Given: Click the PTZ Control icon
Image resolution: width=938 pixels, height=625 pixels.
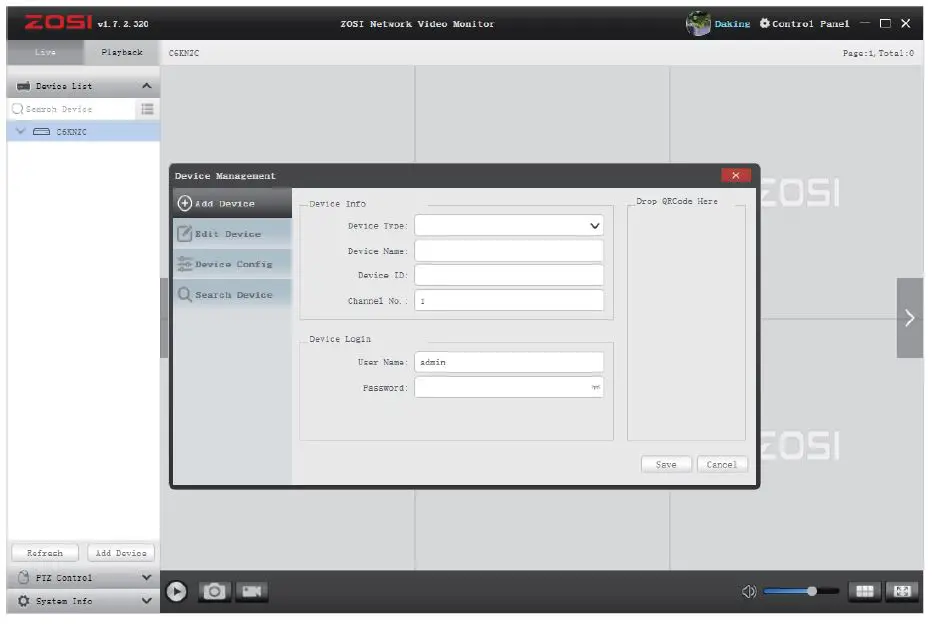Looking at the screenshot, I should (23, 578).
